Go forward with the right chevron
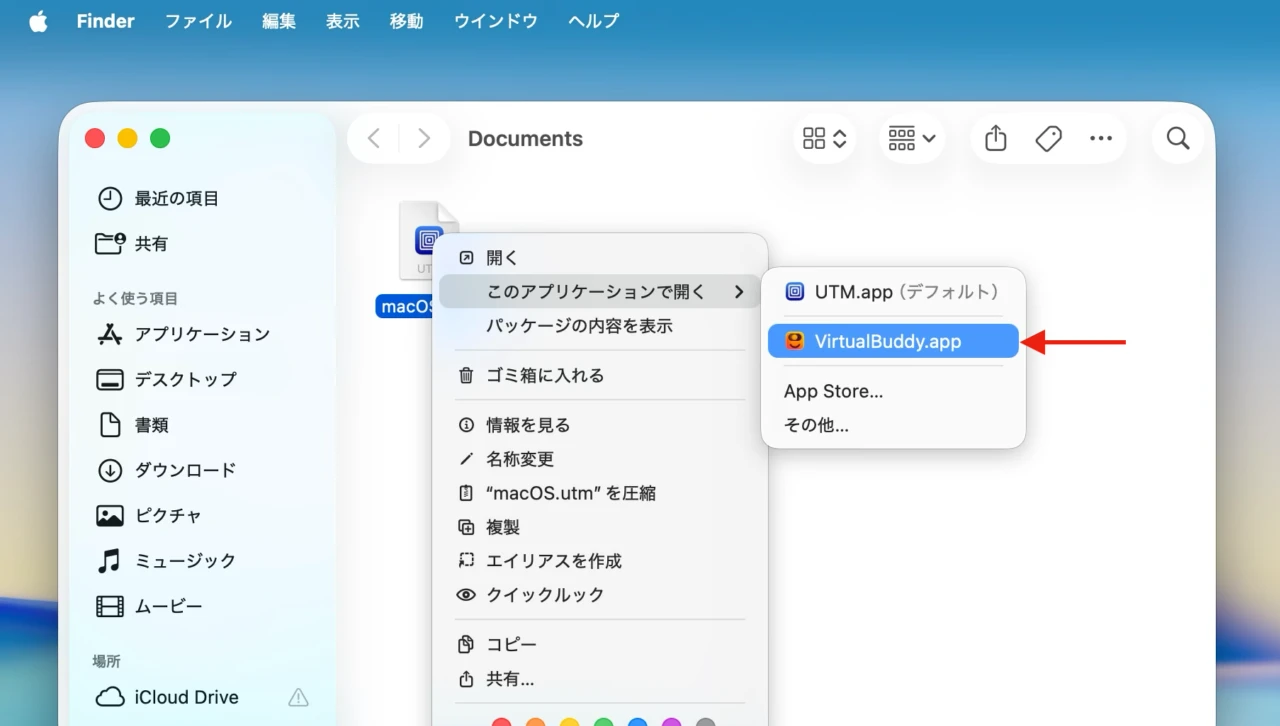 (424, 139)
